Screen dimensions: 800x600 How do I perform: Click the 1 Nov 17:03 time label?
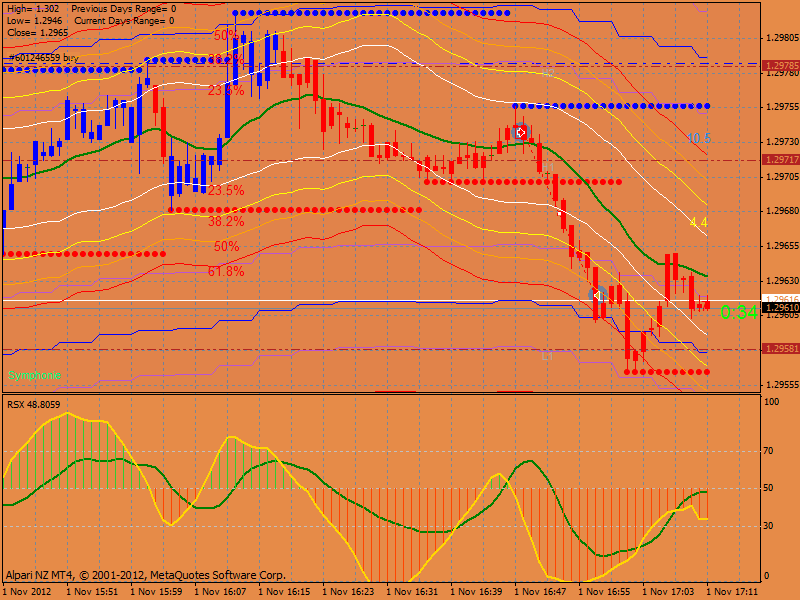[668, 592]
